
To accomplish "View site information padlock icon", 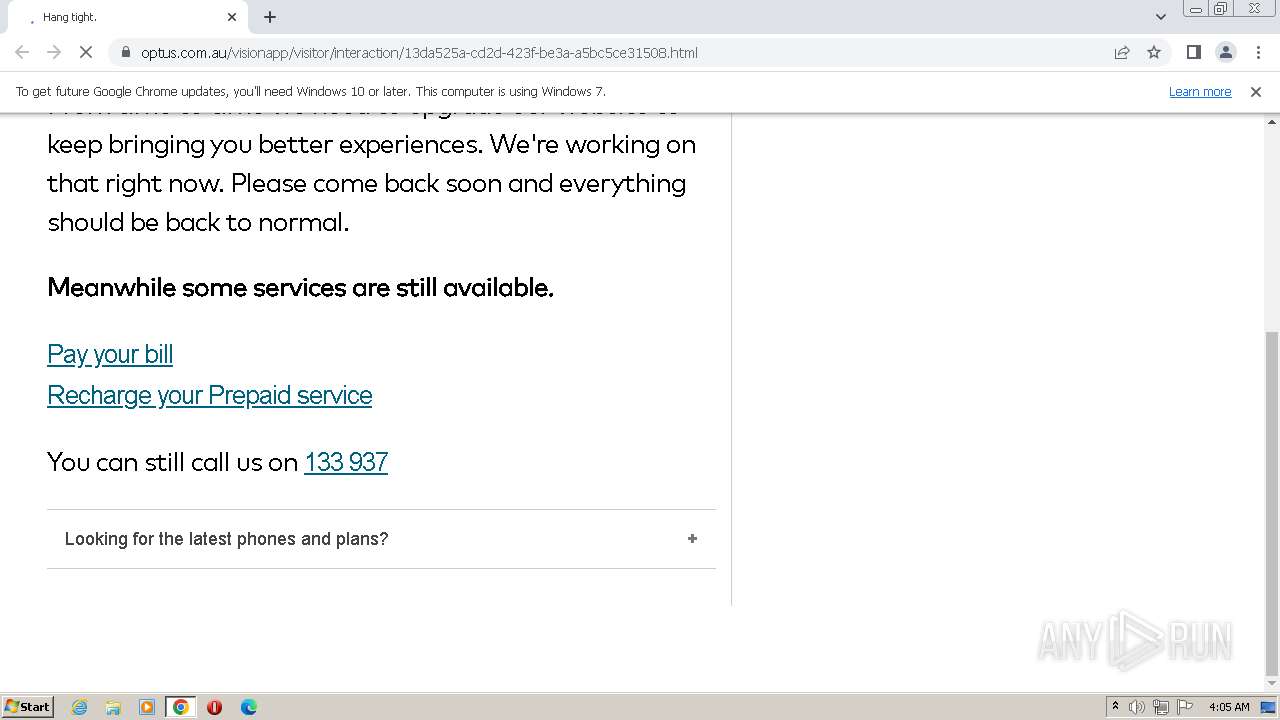I will 126,52.
